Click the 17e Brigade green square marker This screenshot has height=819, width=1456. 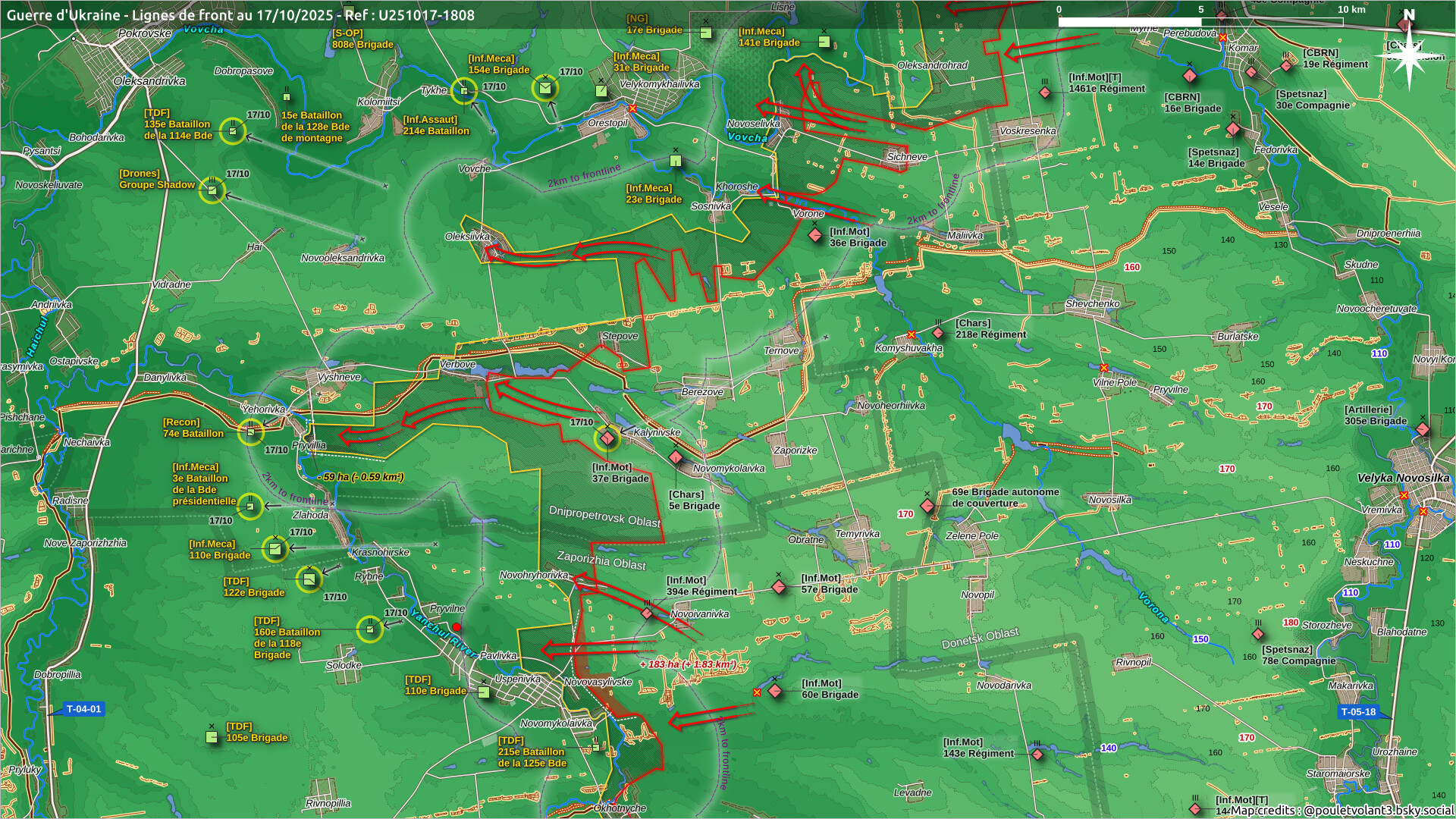coord(706,33)
